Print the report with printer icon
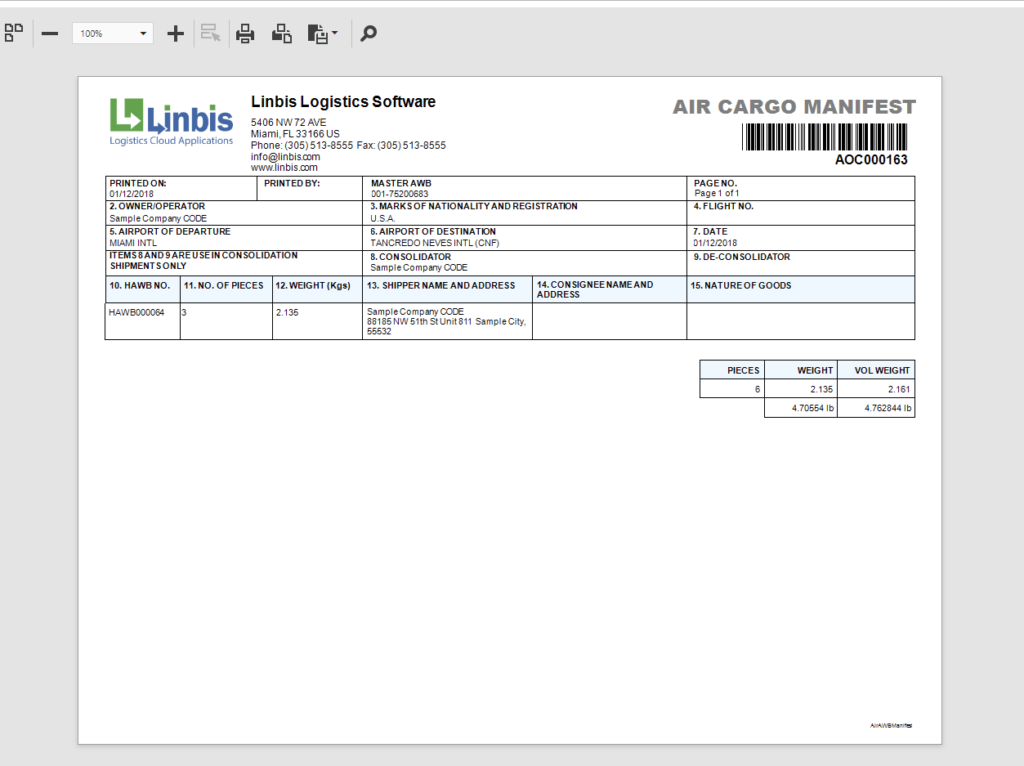This screenshot has height=766, width=1024. (x=245, y=33)
